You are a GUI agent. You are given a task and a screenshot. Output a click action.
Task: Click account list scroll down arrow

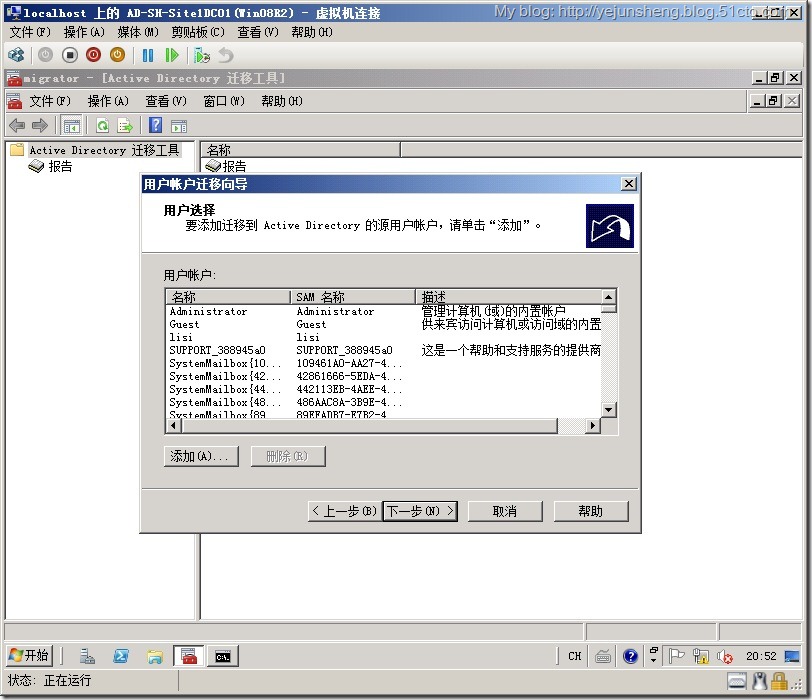[x=608, y=410]
